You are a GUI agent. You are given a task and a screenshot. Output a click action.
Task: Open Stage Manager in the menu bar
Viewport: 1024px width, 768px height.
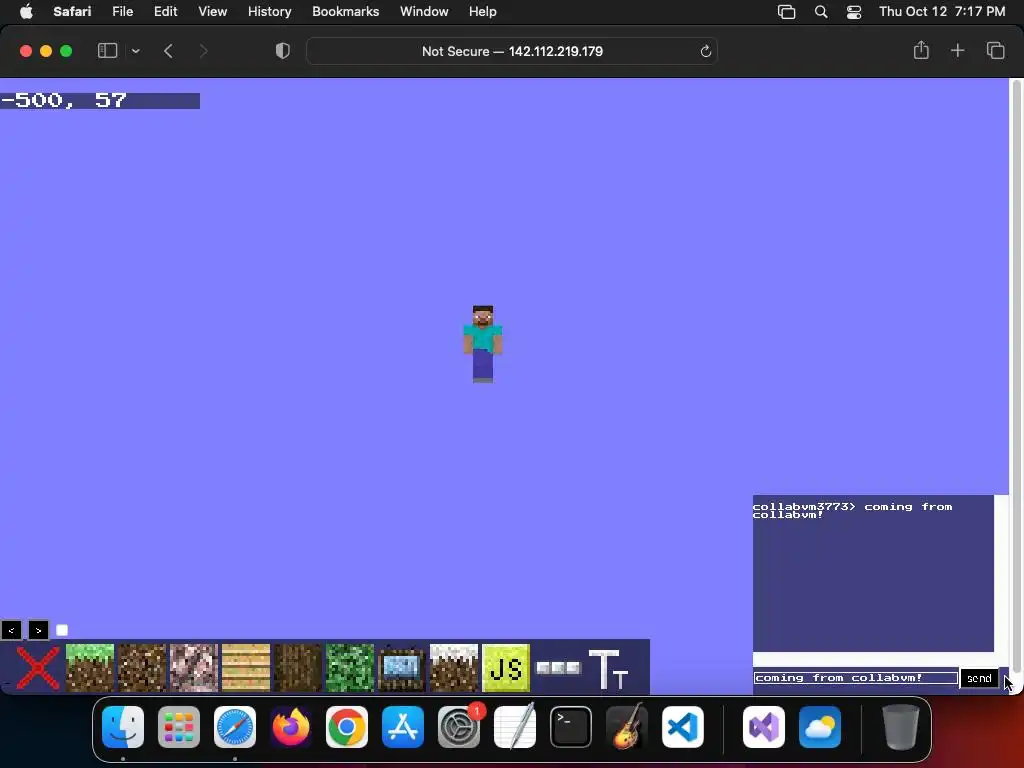[786, 12]
